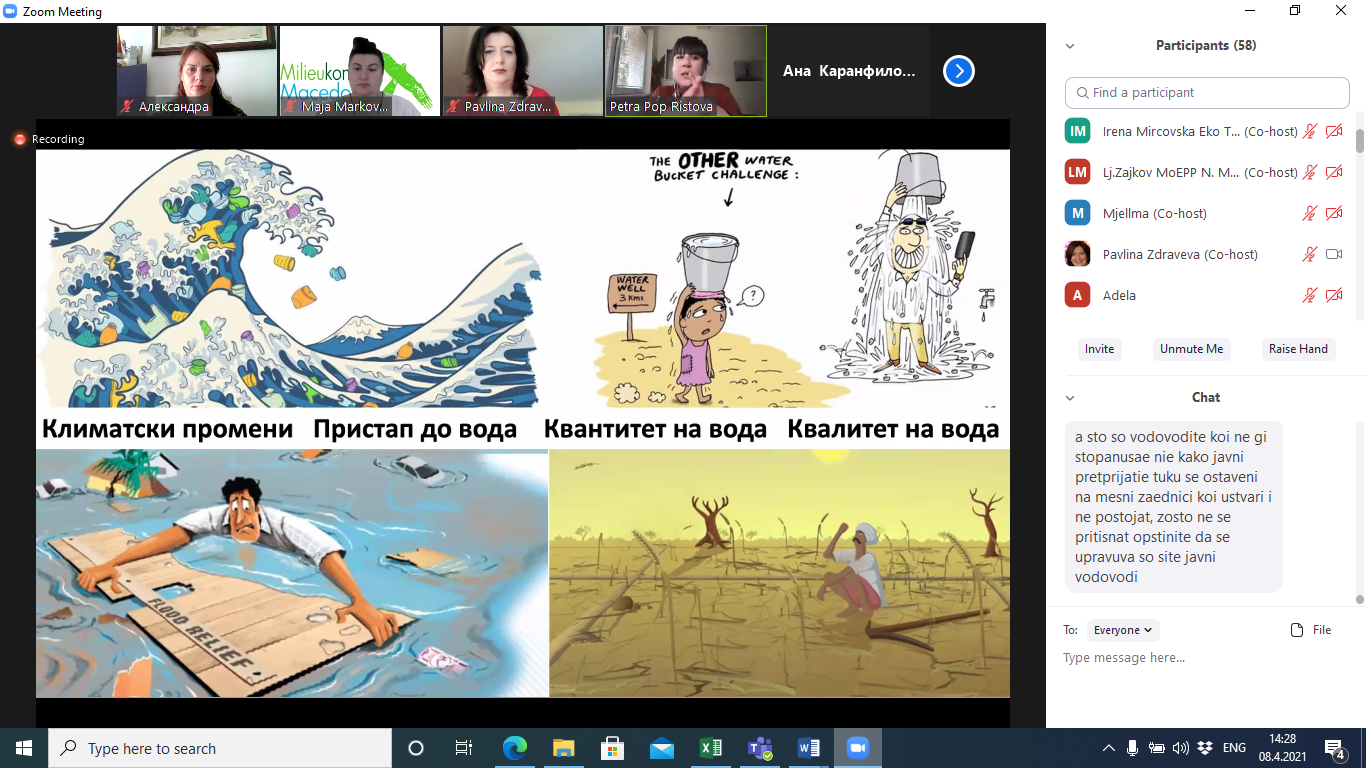Click M avatar of Mjellma

(x=1077, y=213)
